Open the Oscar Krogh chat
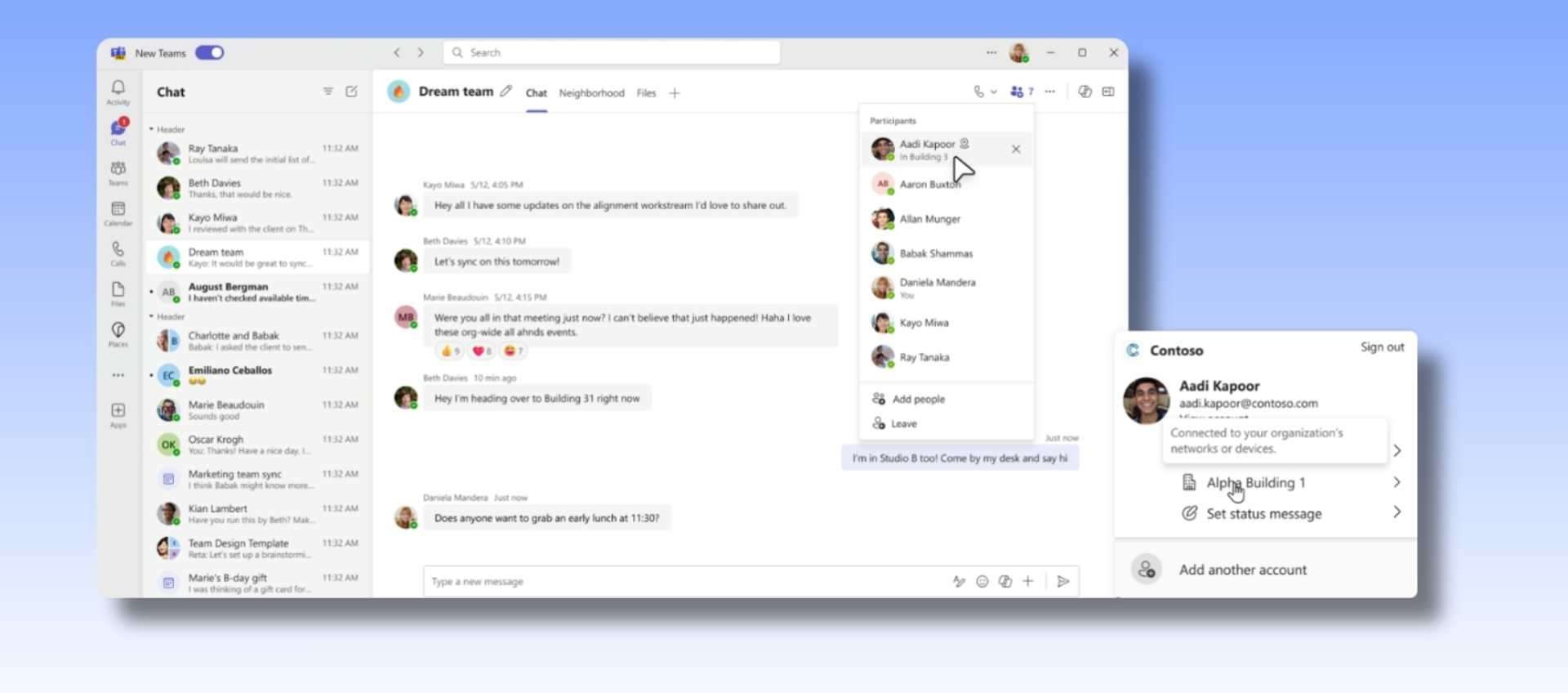The image size is (1568, 693). [258, 445]
